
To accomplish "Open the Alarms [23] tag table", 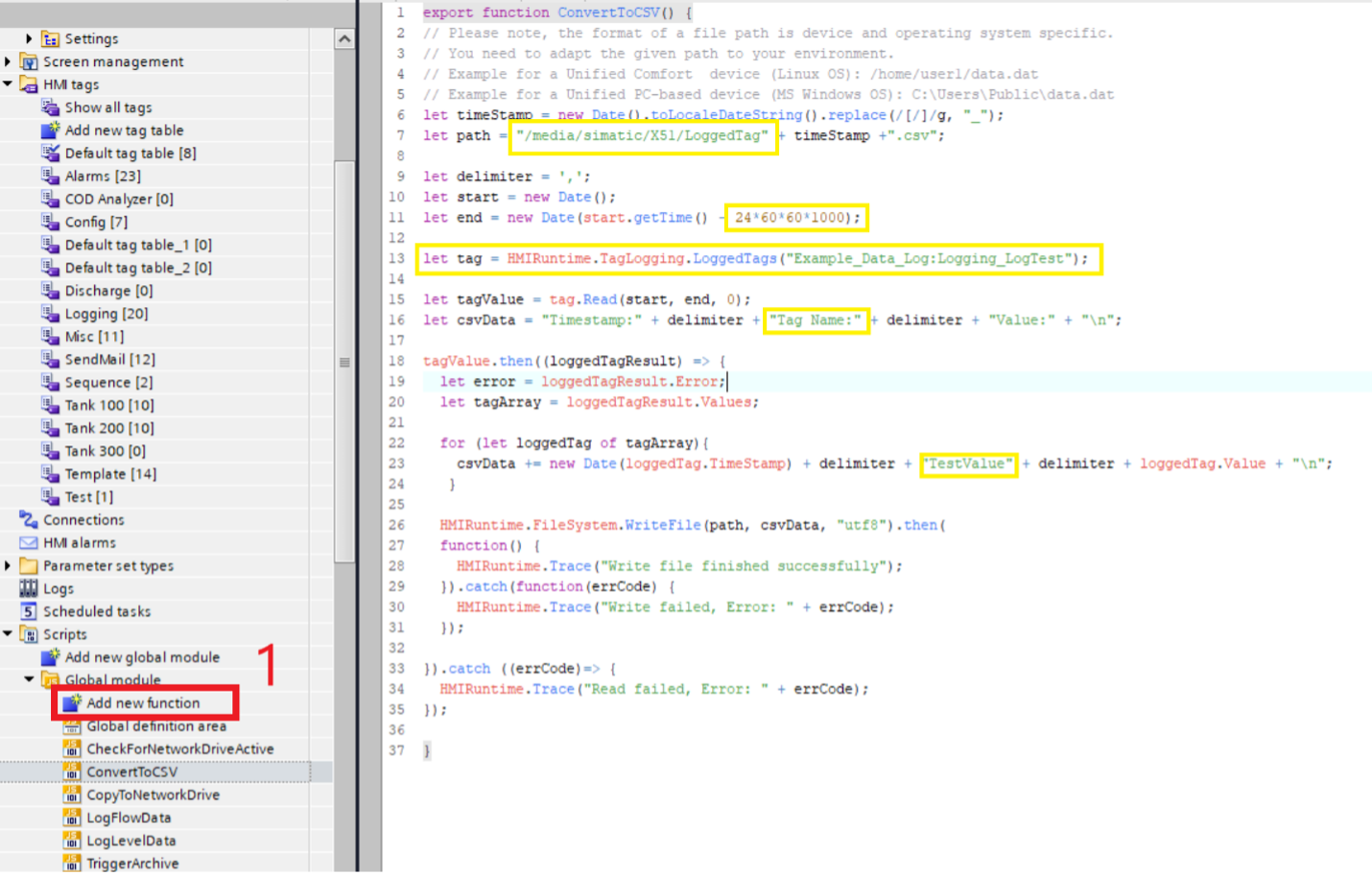I will (x=102, y=177).
